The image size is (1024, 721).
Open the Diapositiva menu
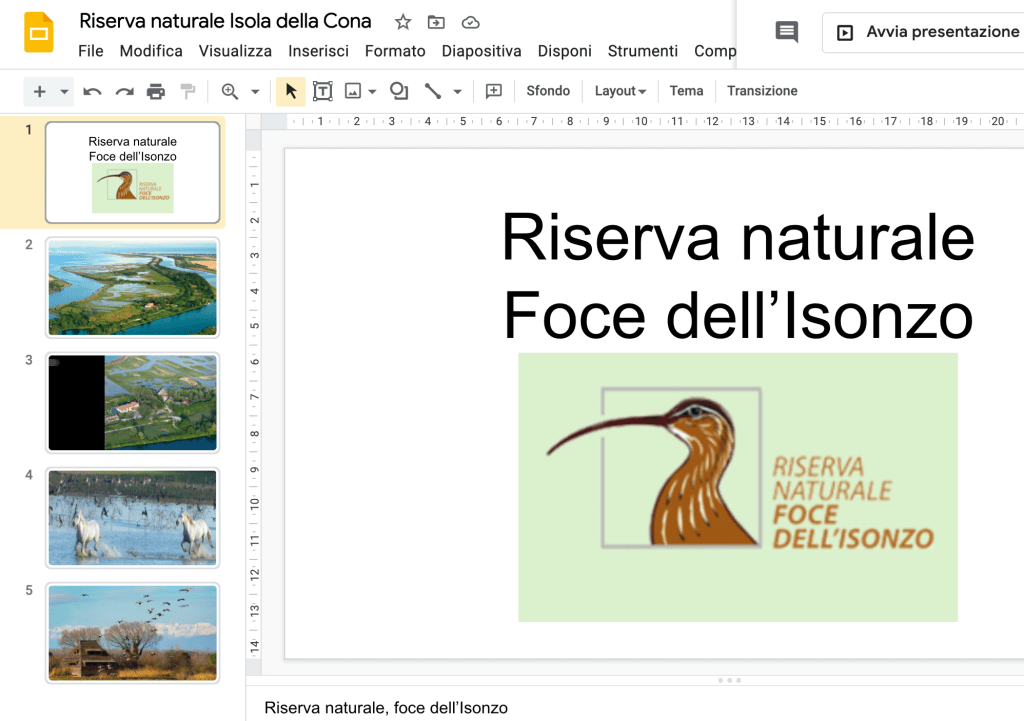pyautogui.click(x=481, y=51)
